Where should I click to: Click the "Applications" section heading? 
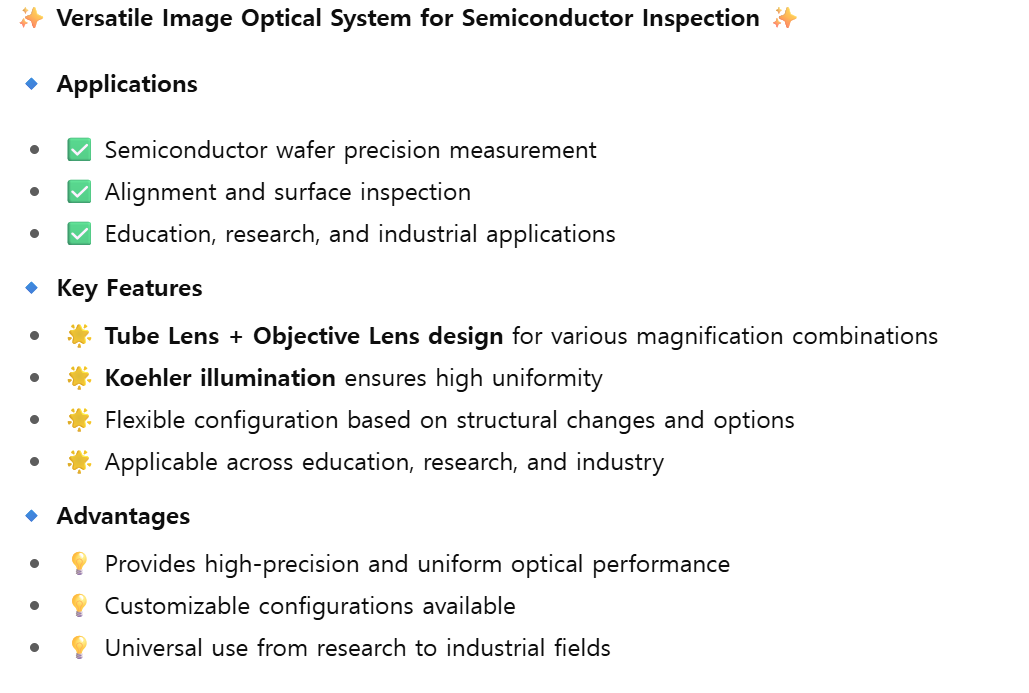coord(127,85)
